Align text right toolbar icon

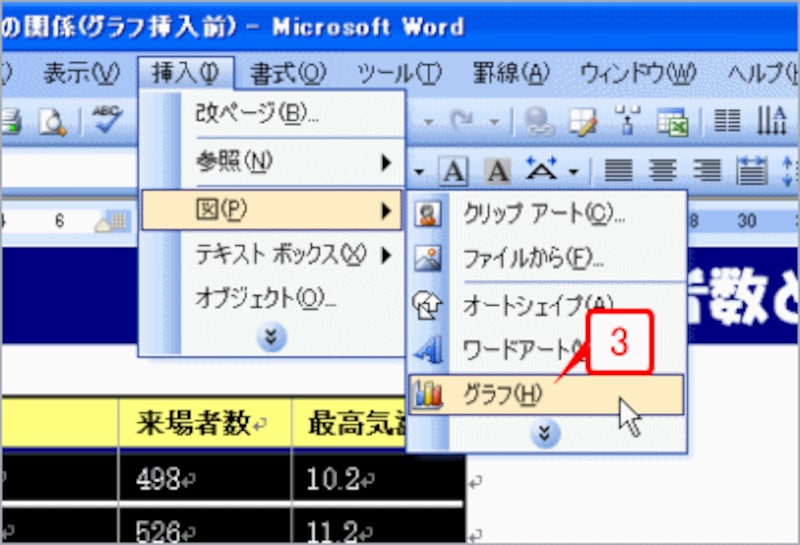pyautogui.click(x=707, y=170)
